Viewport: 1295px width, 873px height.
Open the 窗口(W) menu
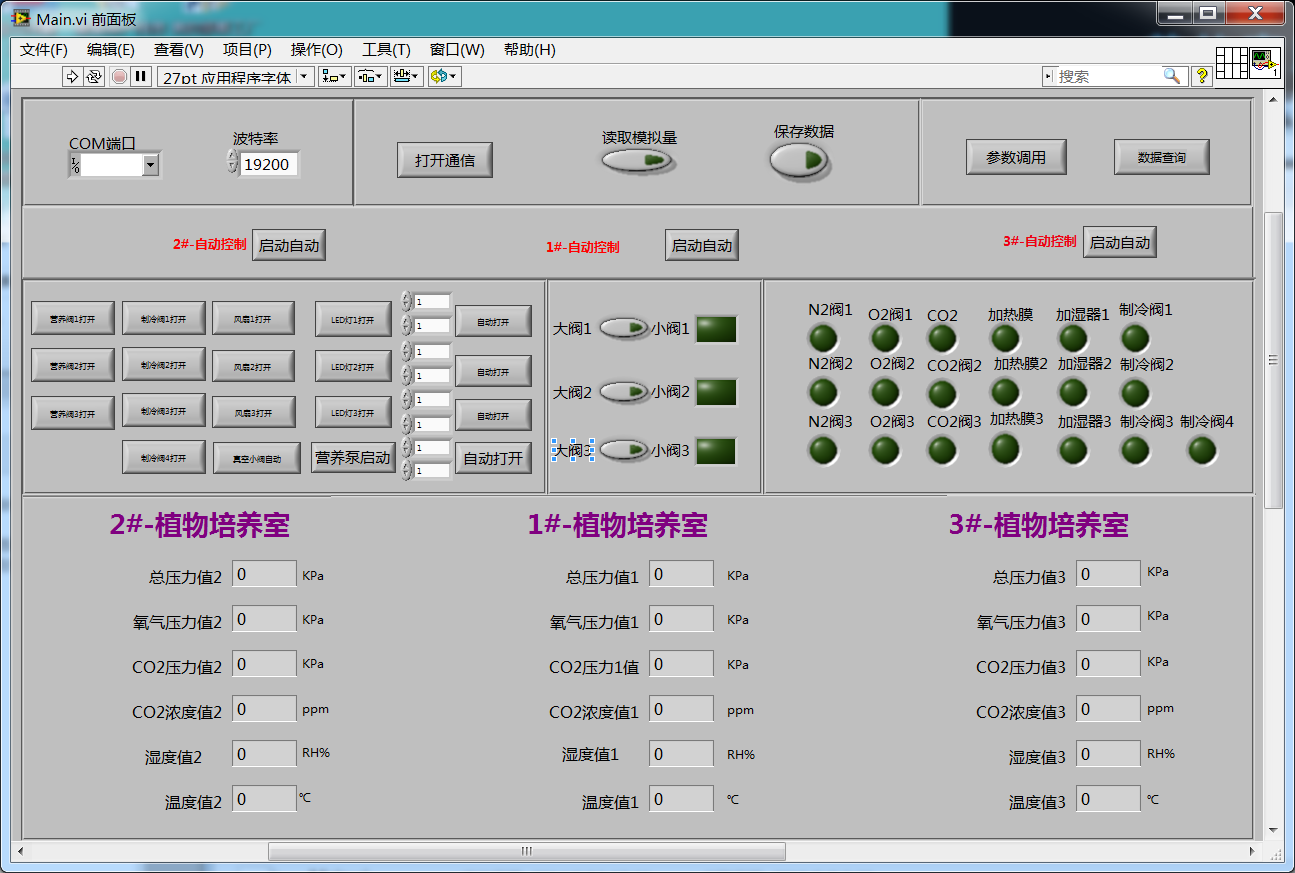457,50
